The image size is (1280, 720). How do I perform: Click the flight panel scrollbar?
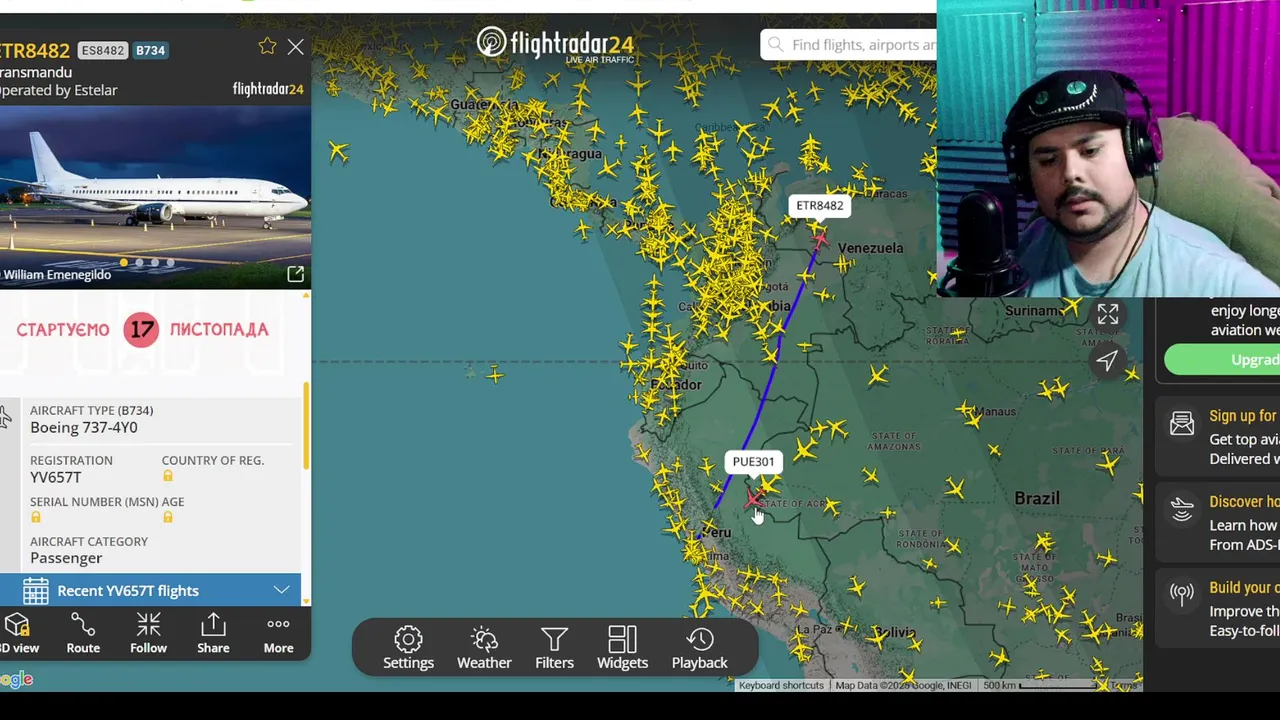tap(305, 427)
